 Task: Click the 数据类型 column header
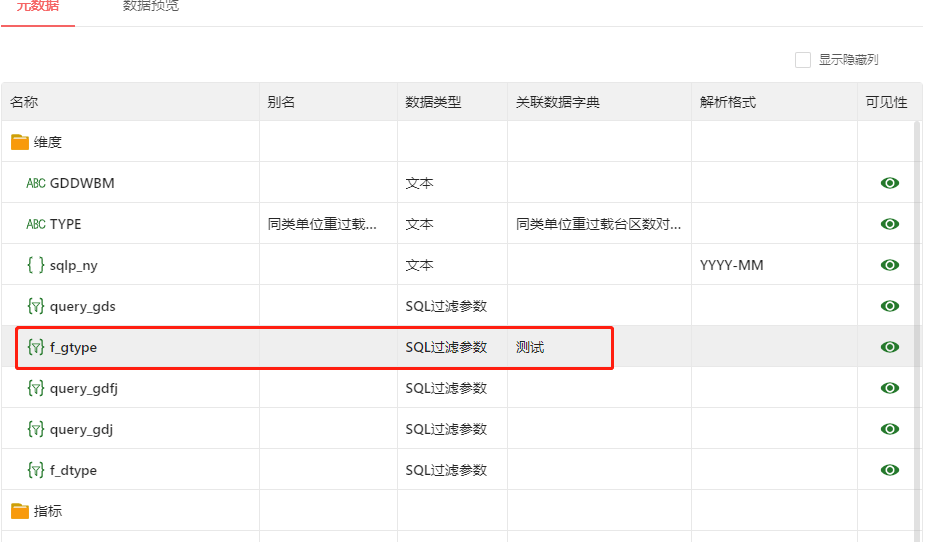[x=433, y=102]
